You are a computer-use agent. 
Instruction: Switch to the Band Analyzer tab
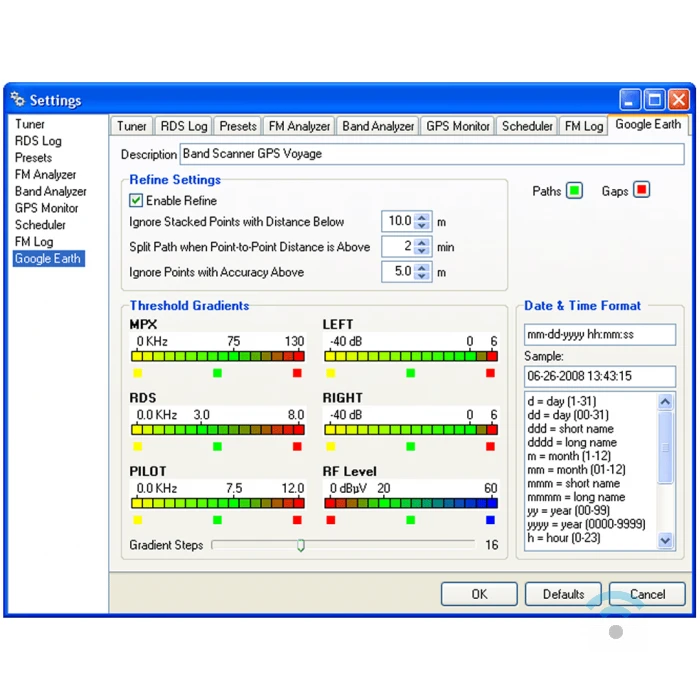pos(378,126)
